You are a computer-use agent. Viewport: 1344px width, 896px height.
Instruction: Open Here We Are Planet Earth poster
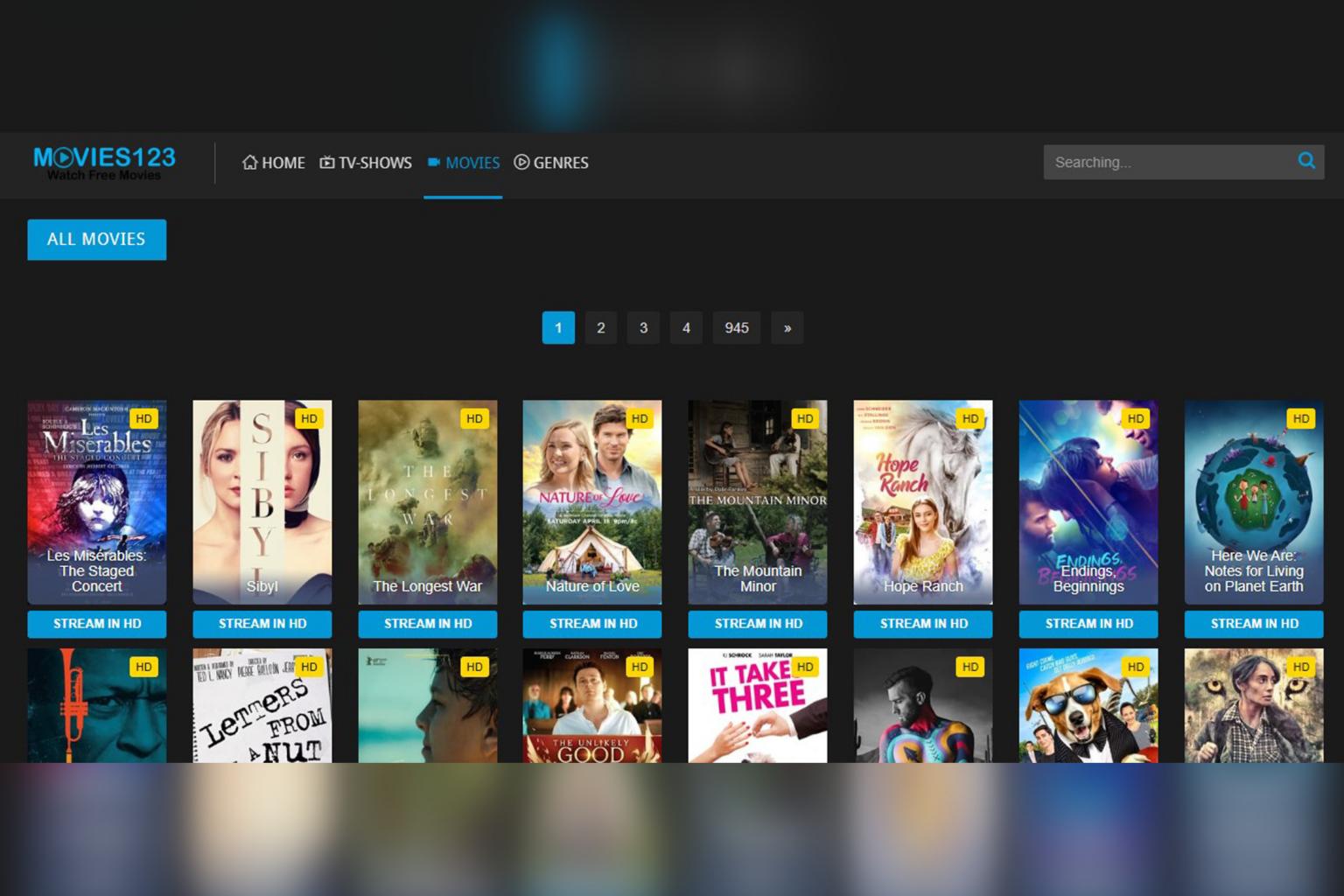(x=1253, y=501)
